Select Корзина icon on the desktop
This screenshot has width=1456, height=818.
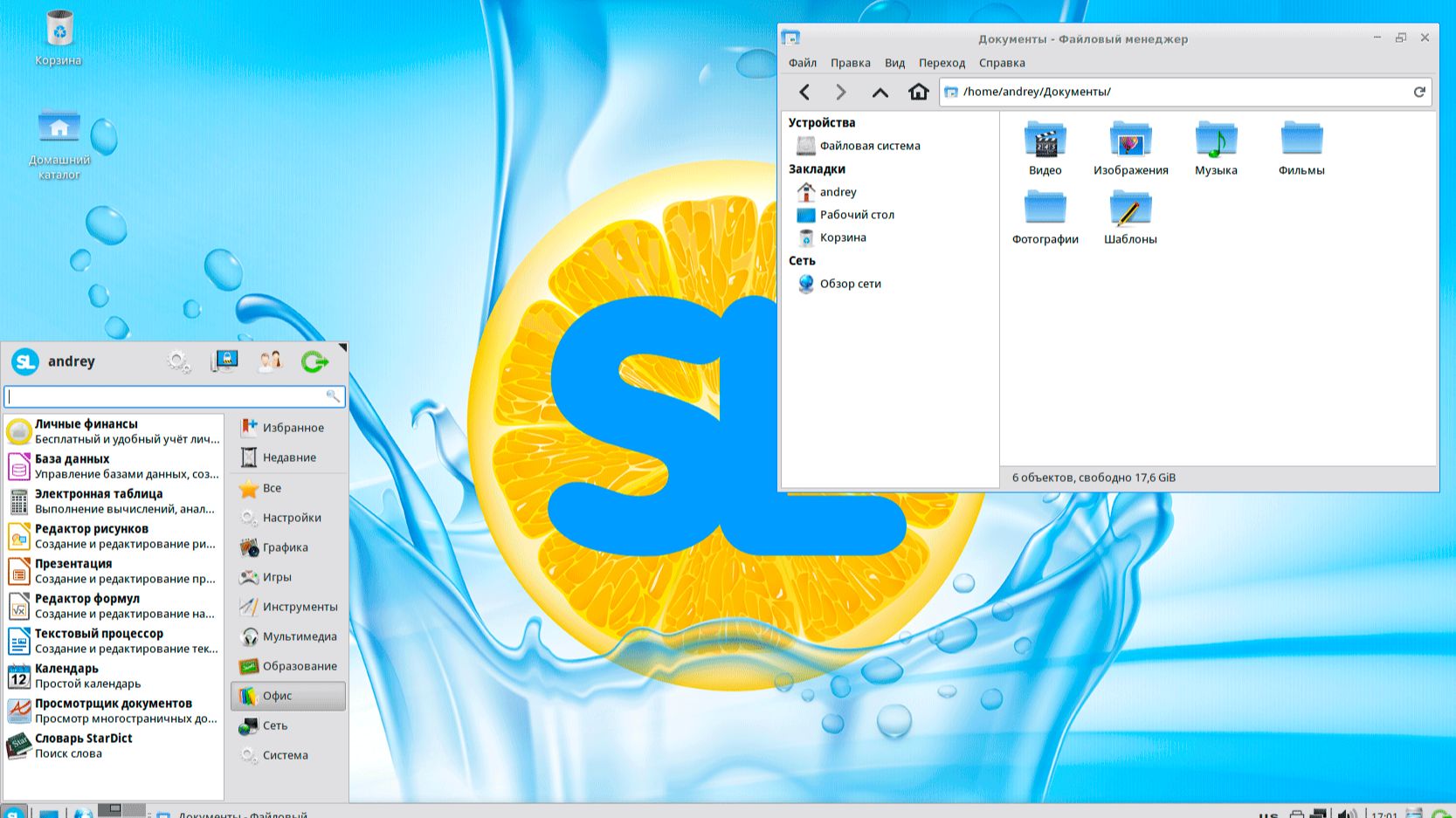59,38
